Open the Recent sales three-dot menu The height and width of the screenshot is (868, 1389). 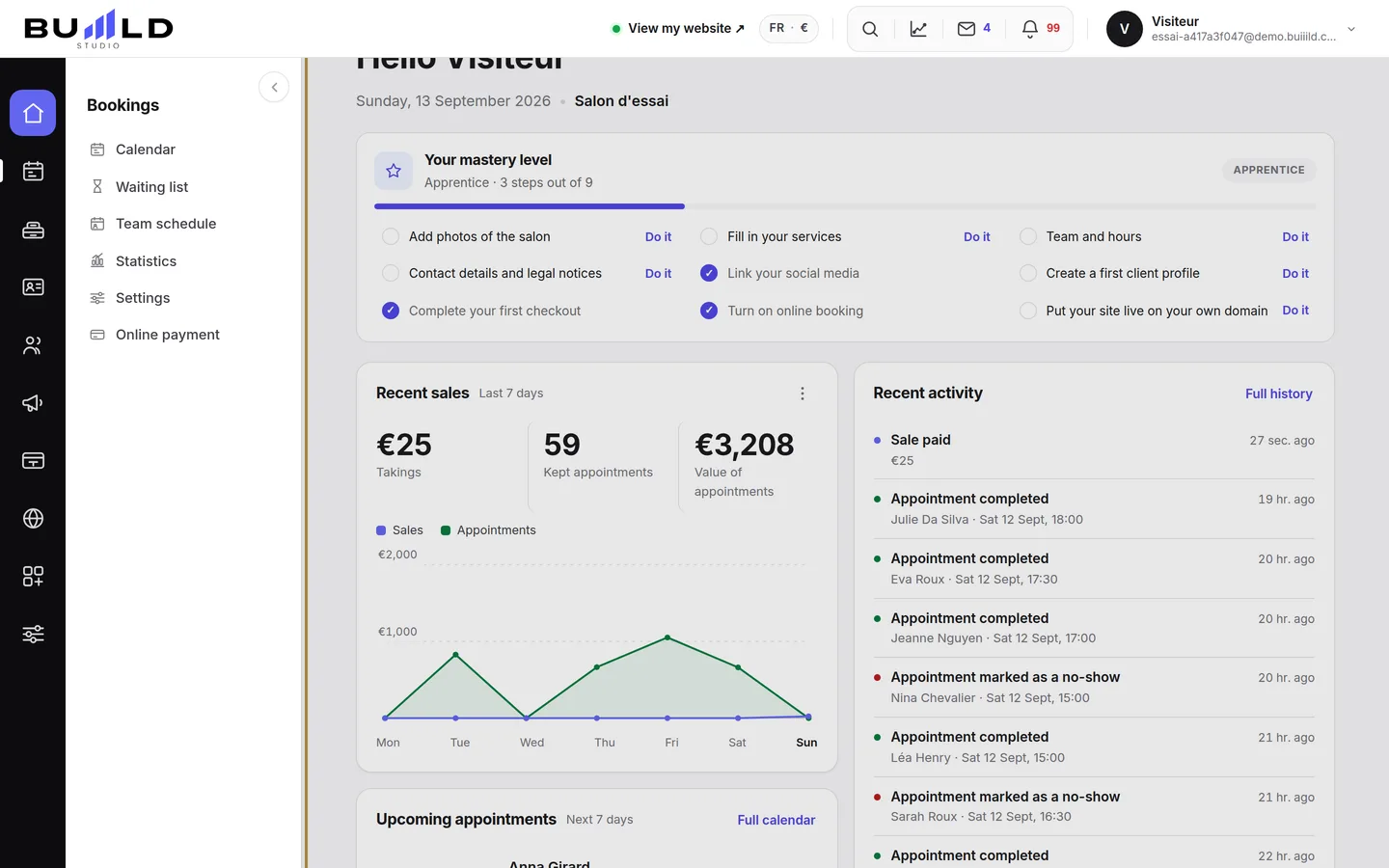pos(803,393)
